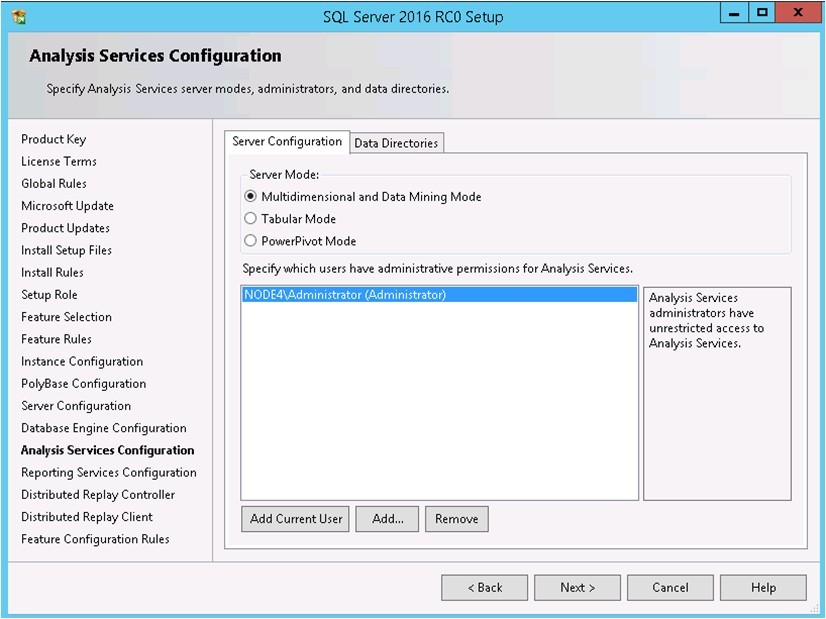Viewport: 826px width, 619px height.
Task: Select Tabular Mode option
Action: pos(251,219)
